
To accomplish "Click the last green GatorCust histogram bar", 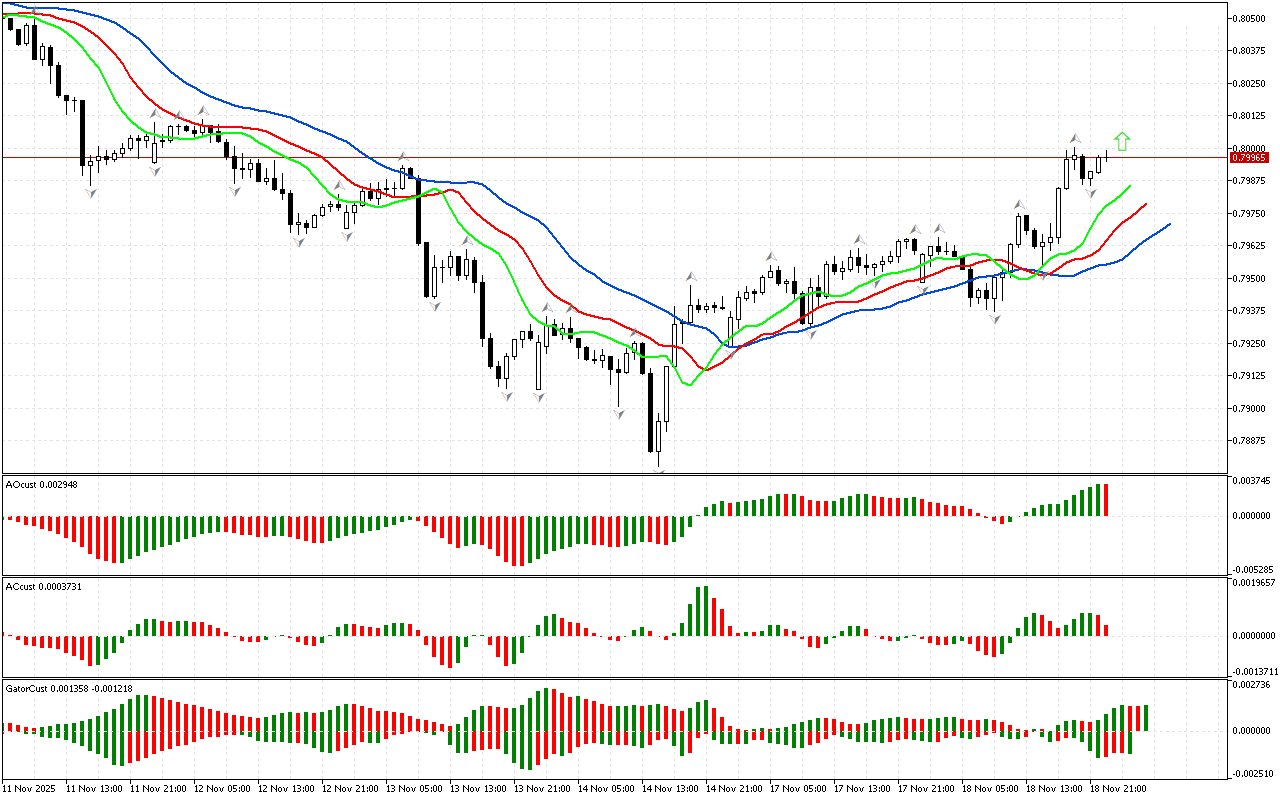I will (1146, 717).
